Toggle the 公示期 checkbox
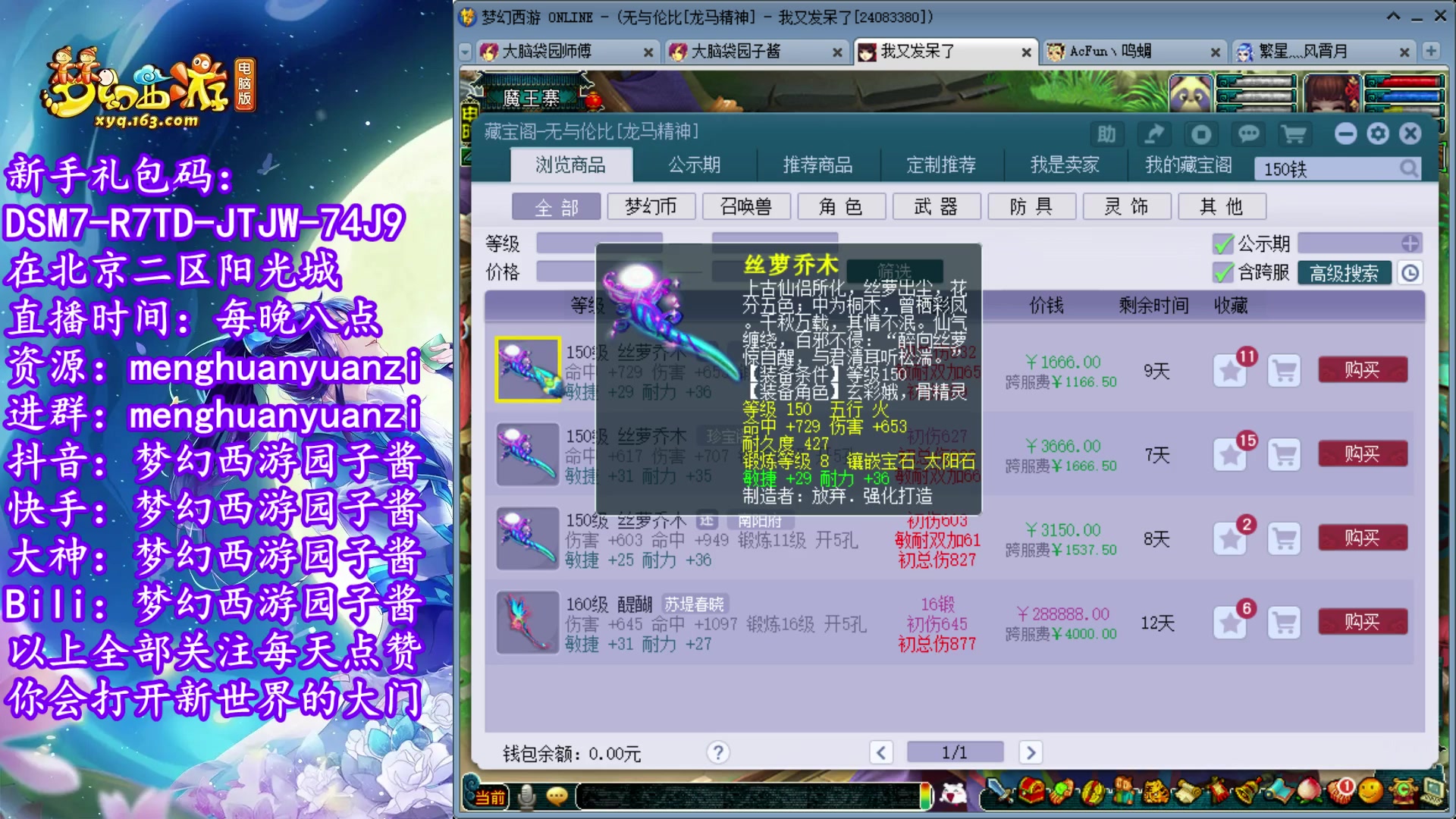Image resolution: width=1456 pixels, height=819 pixels. tap(1223, 243)
